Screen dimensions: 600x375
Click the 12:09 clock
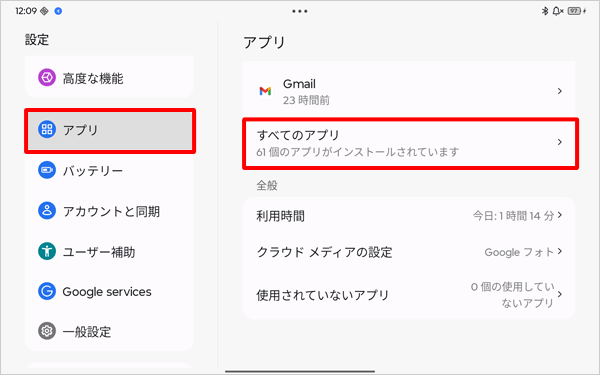point(26,11)
